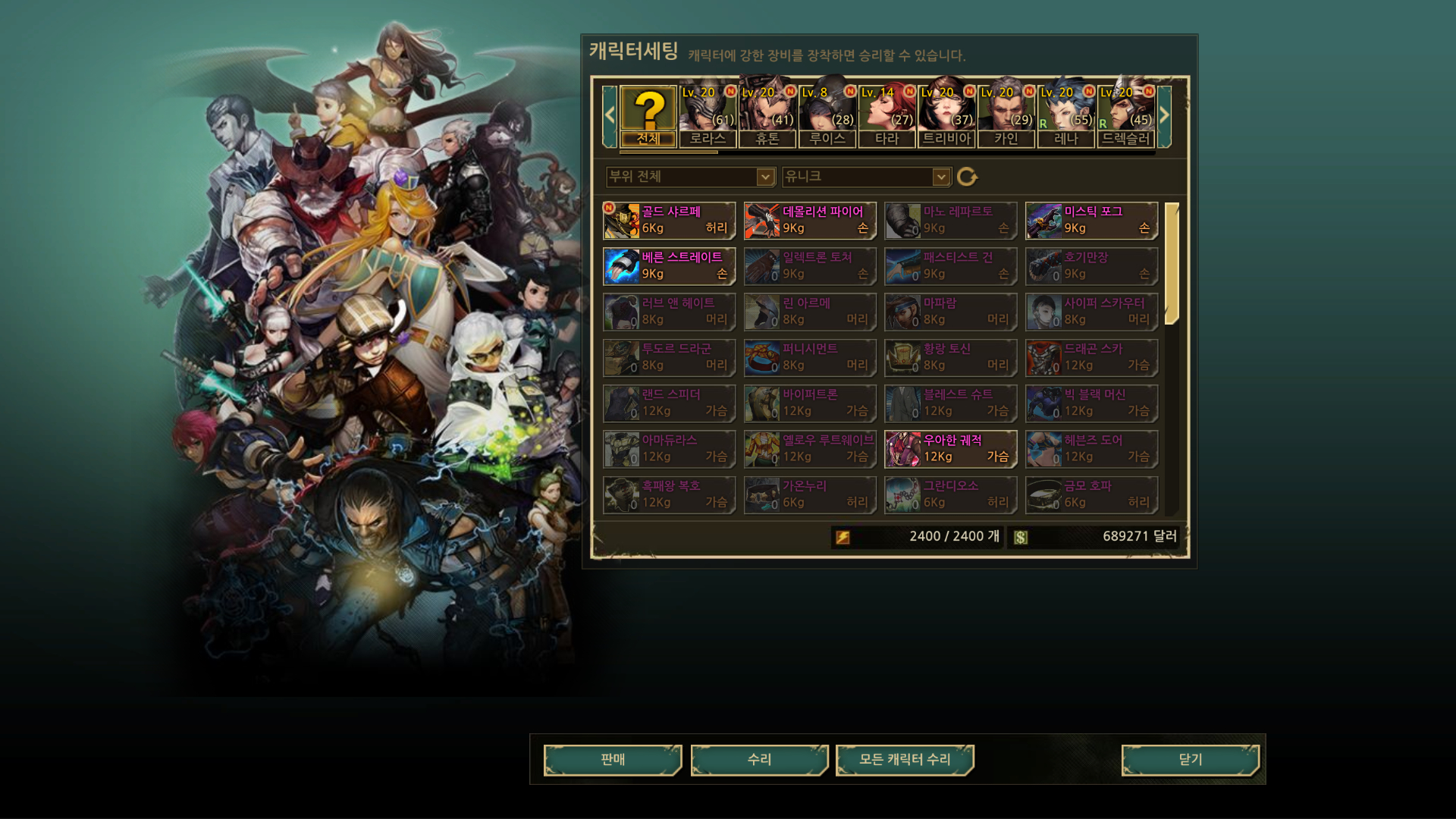Click the item list scrollbar handle
Viewport: 1456px width, 819px height.
(1172, 263)
